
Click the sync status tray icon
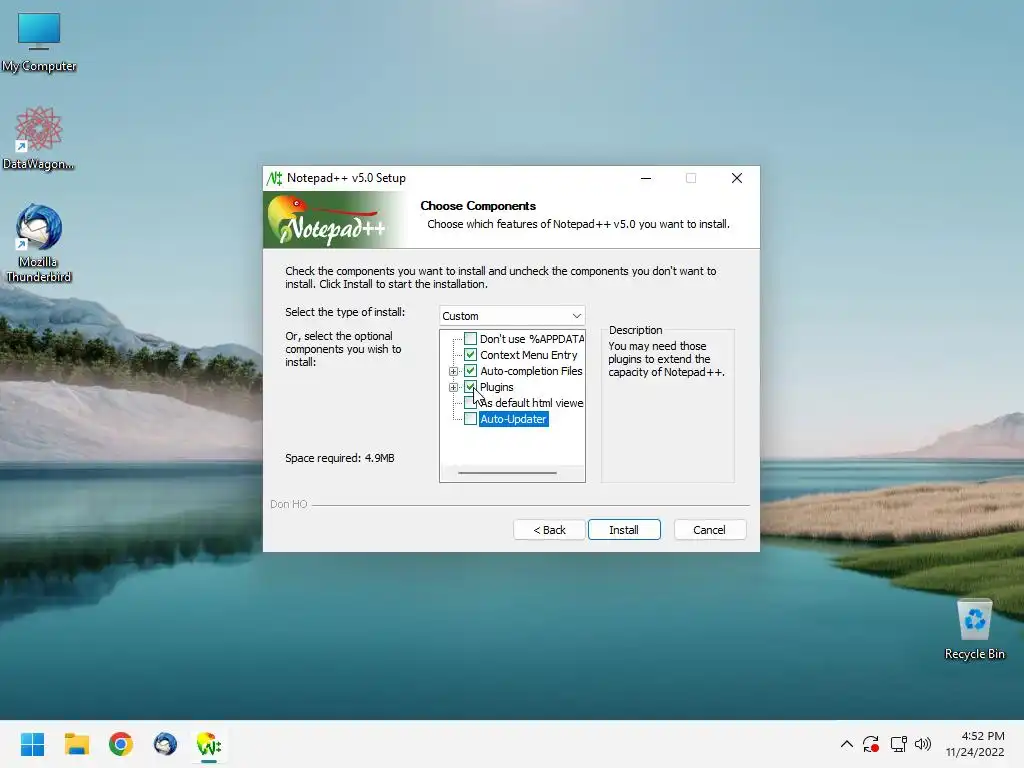pyautogui.click(x=871, y=744)
